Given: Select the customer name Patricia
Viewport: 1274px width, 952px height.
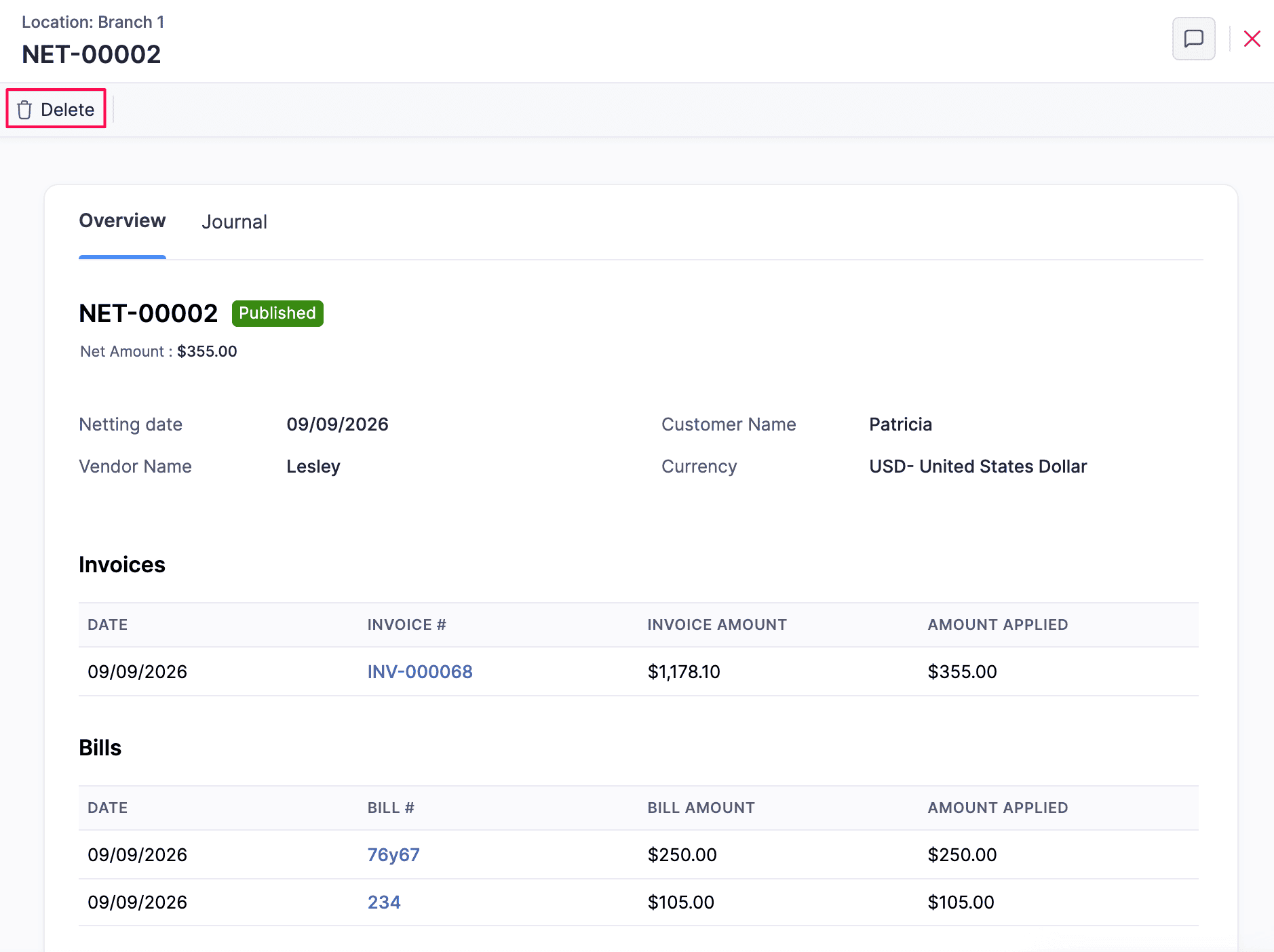Looking at the screenshot, I should (900, 424).
